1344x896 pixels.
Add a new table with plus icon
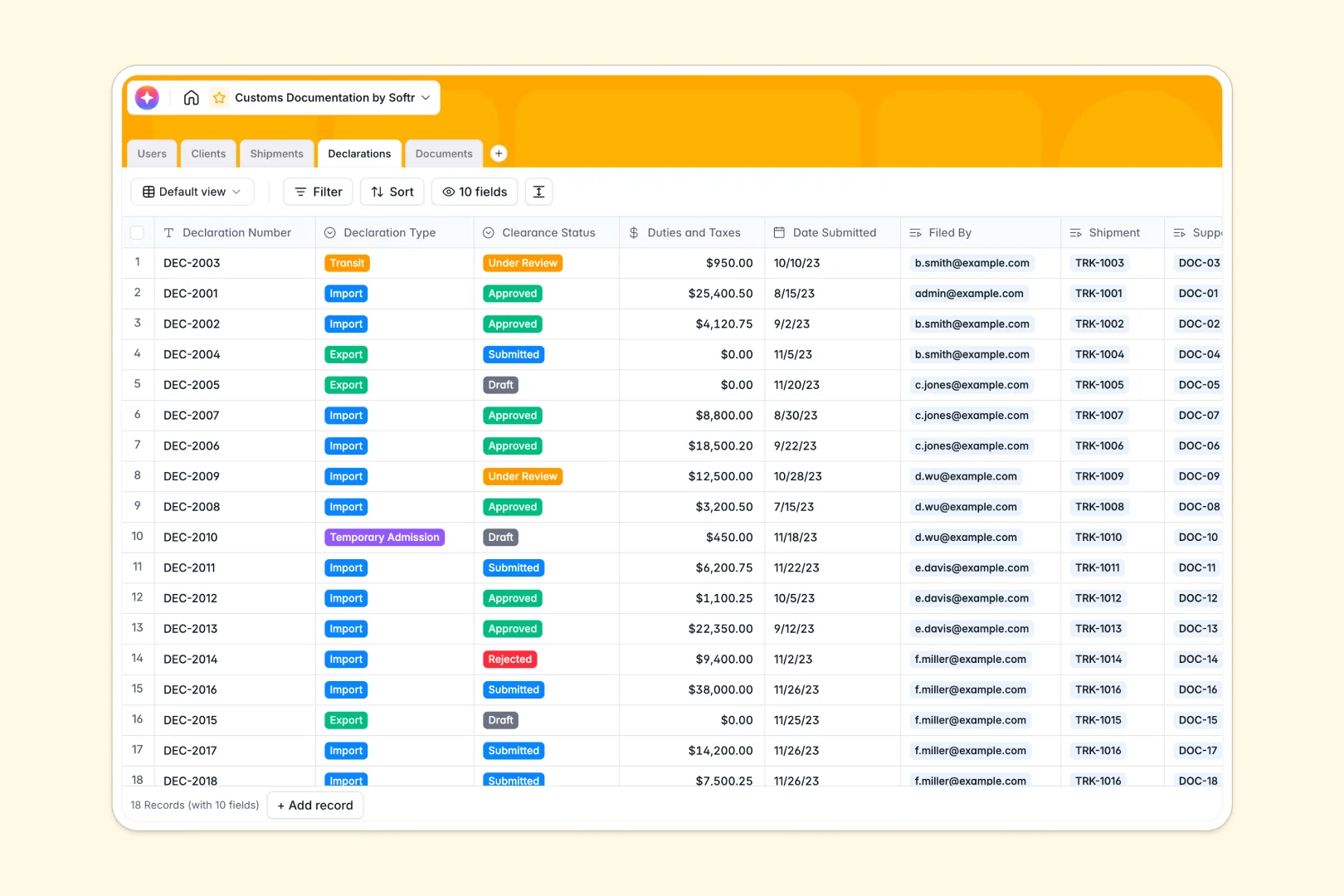(x=499, y=153)
